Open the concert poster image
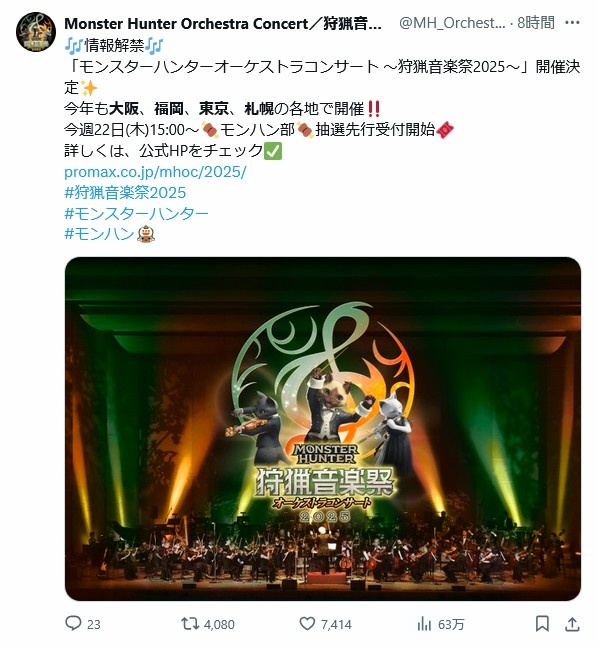Image resolution: width=598 pixels, height=646 pixels. tap(323, 428)
